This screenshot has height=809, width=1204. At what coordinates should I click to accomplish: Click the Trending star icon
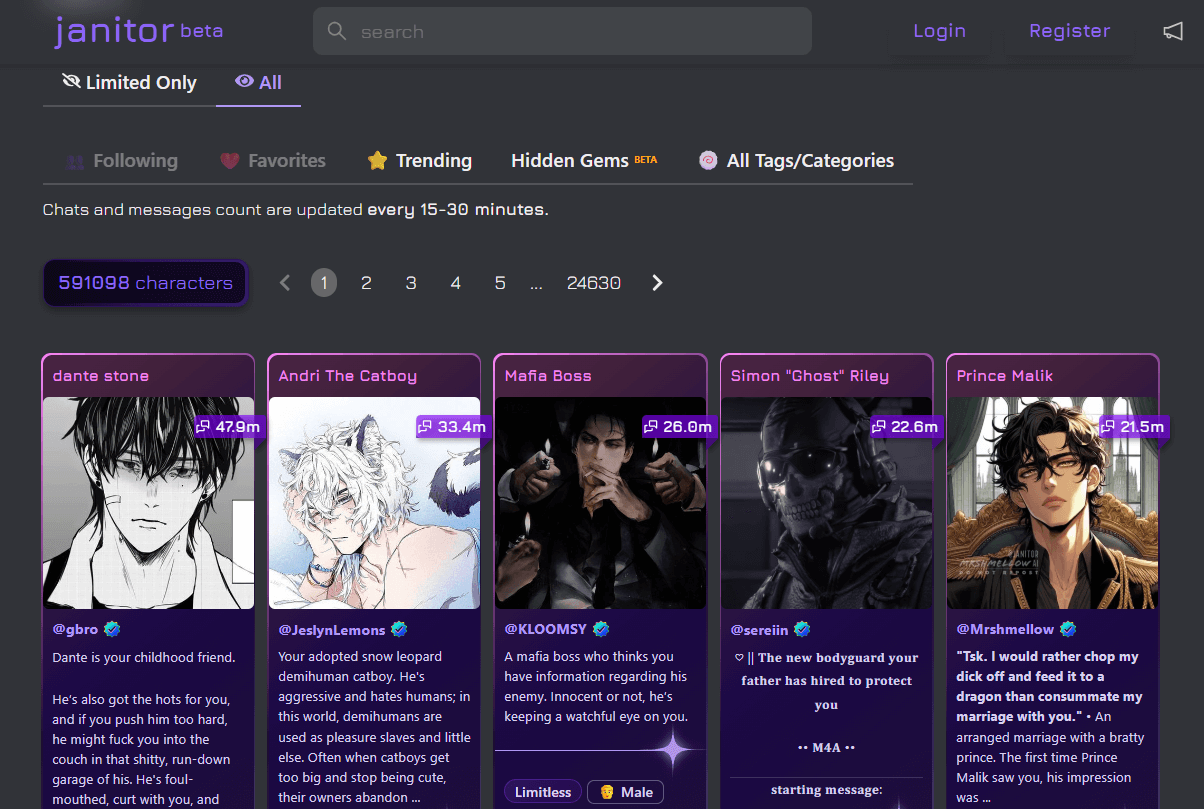click(x=377, y=161)
